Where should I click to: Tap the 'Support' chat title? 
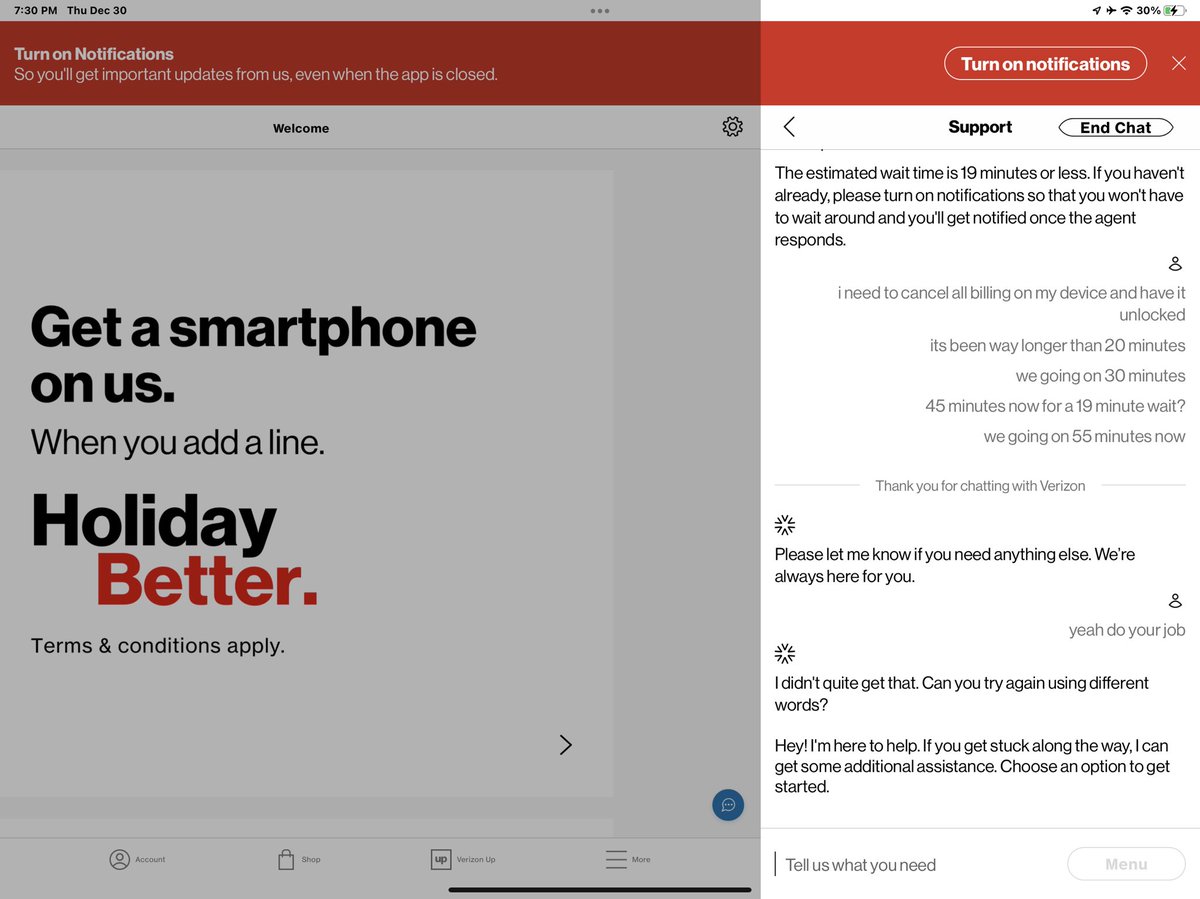(x=980, y=127)
